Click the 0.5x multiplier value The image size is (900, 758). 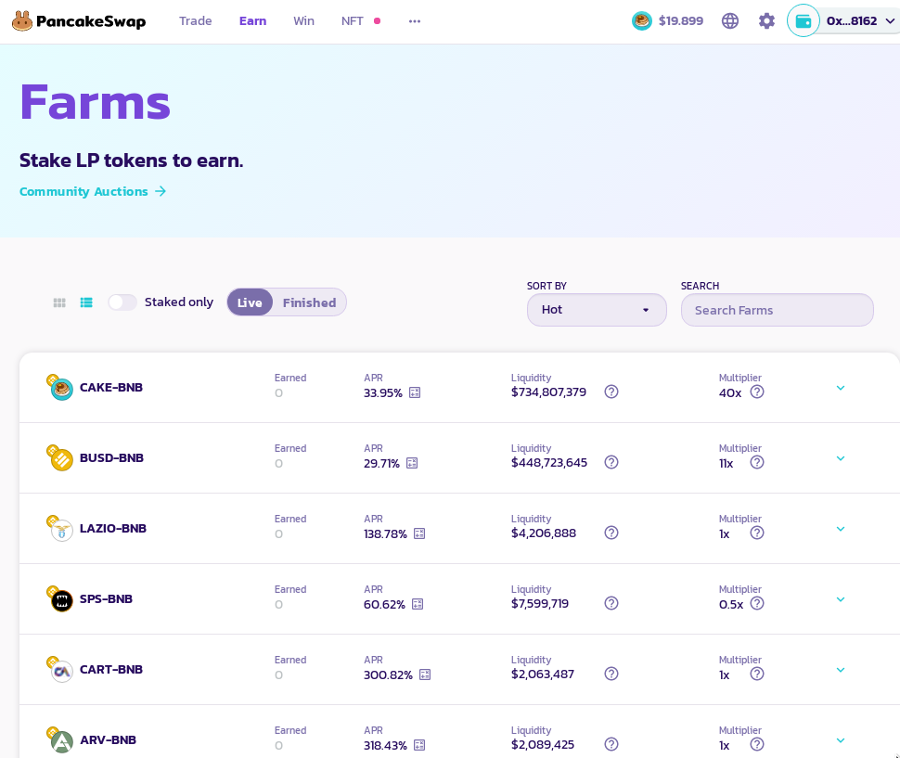point(731,605)
